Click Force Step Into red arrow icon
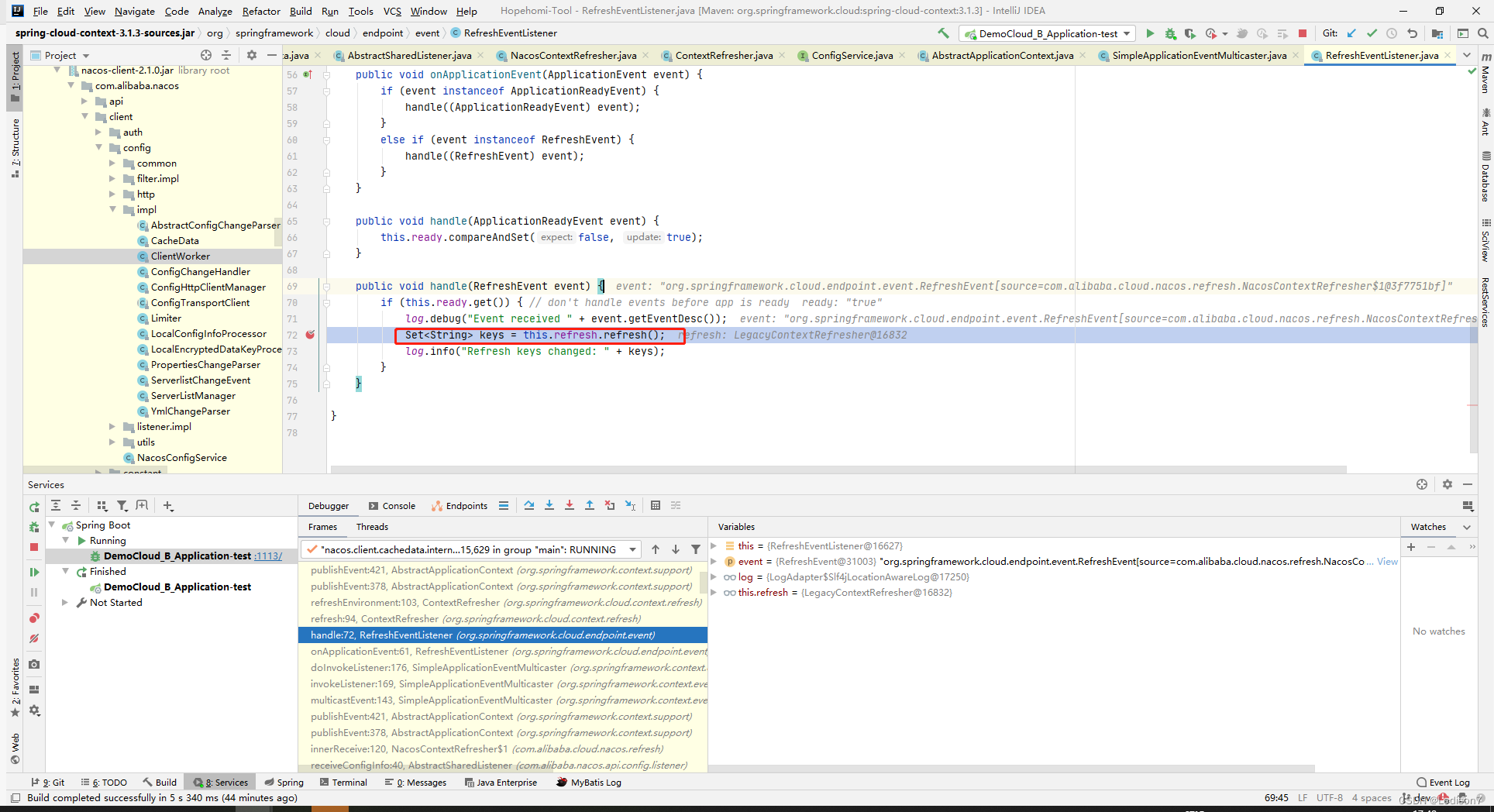The image size is (1494, 812). (x=570, y=505)
